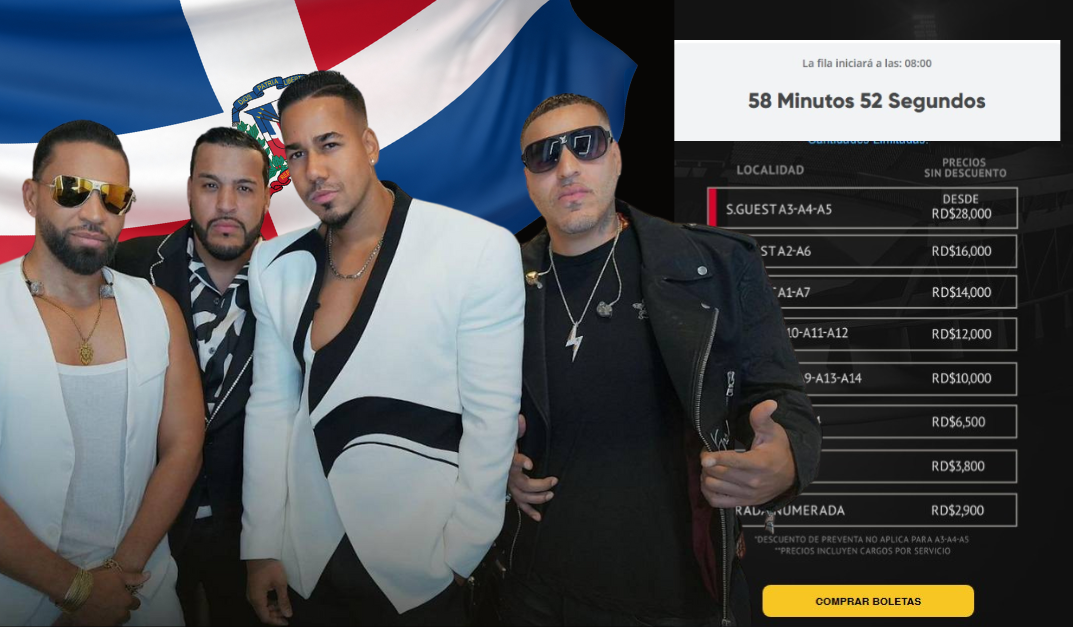The width and height of the screenshot is (1073, 627).
Task: Click the preventa discount footnote text
Action: coord(862,539)
